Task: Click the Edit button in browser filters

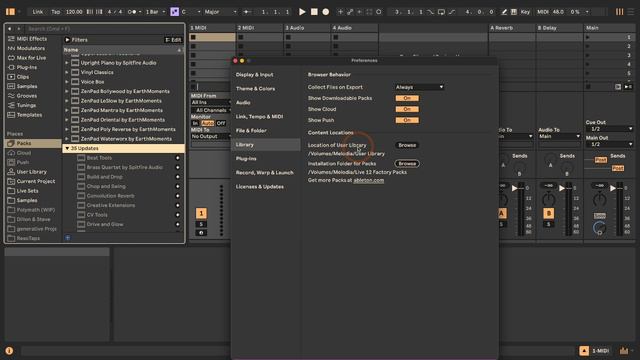Action: [x=173, y=40]
